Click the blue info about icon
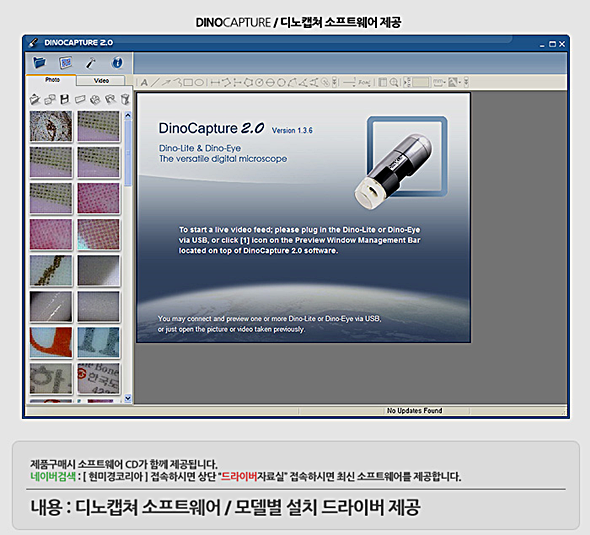Screen dimensions: 590x535 tap(117, 62)
